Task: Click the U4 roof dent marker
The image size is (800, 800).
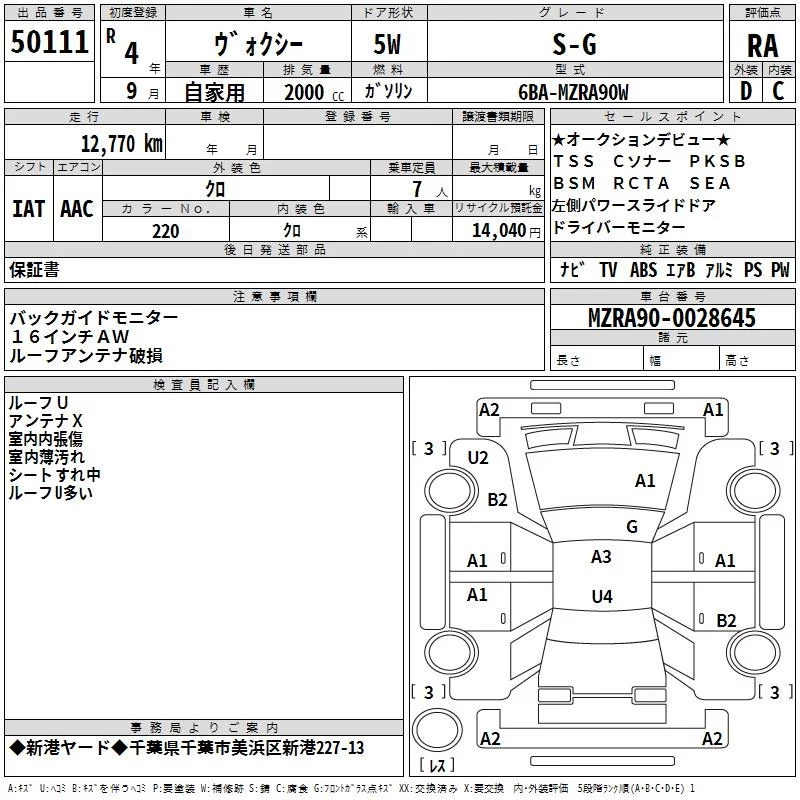Action: [x=602, y=596]
